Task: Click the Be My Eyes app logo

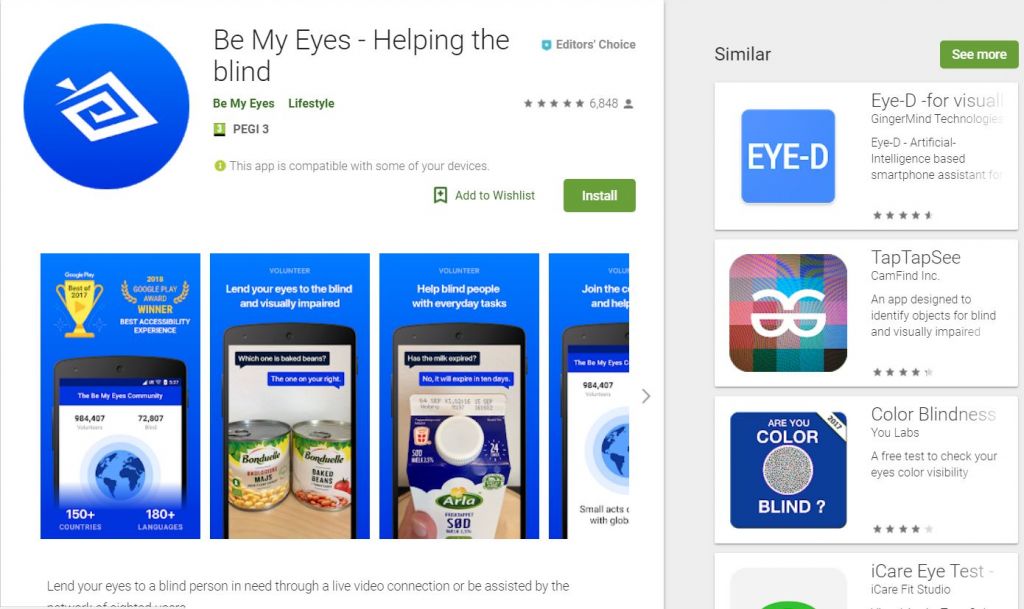Action: [106, 106]
